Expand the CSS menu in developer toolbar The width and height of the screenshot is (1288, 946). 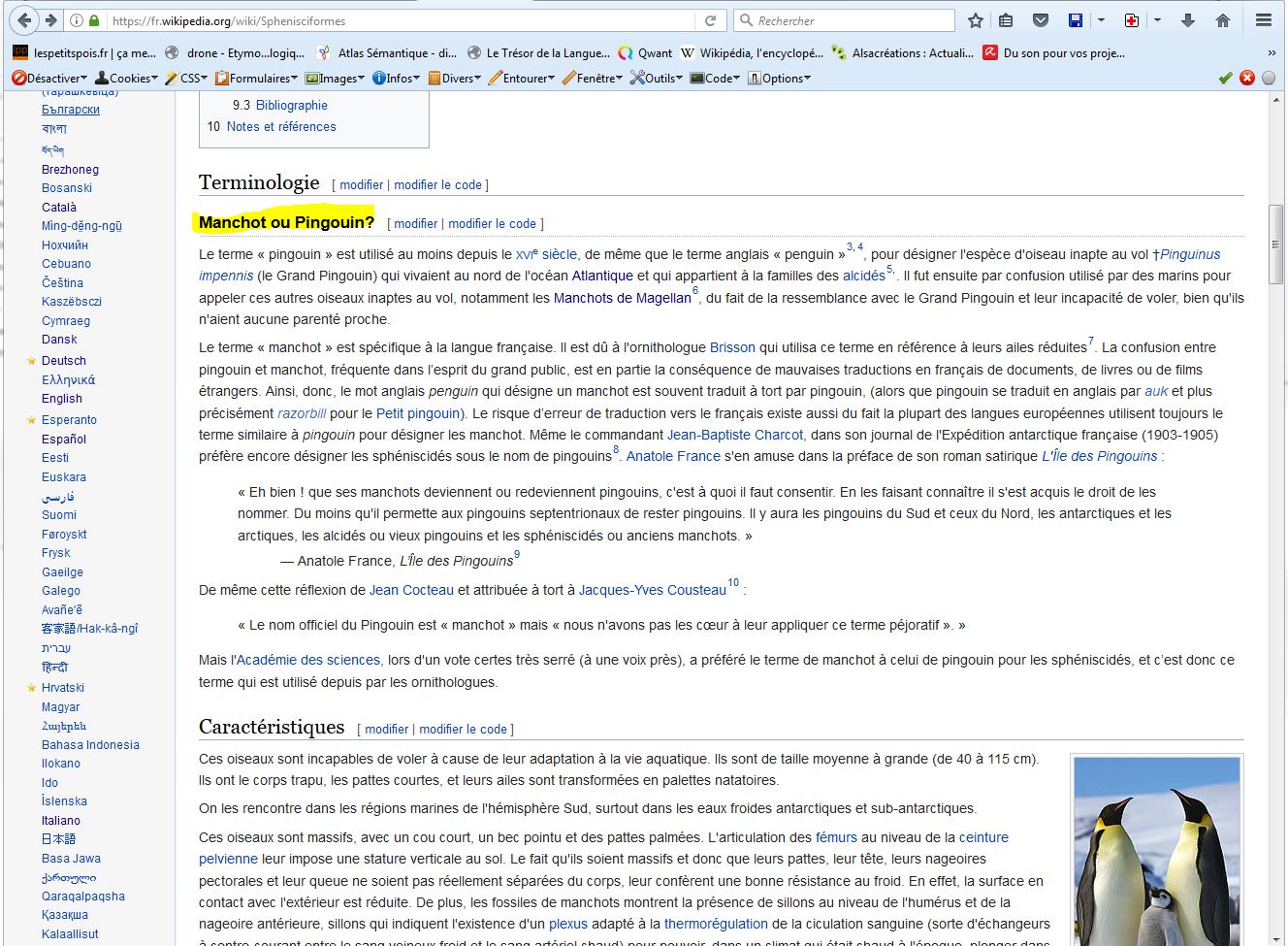tap(186, 78)
